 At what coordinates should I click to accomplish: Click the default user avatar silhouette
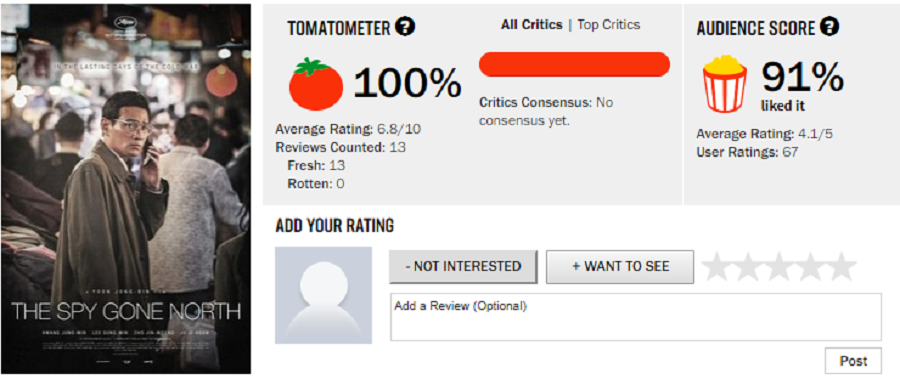pyautogui.click(x=323, y=295)
